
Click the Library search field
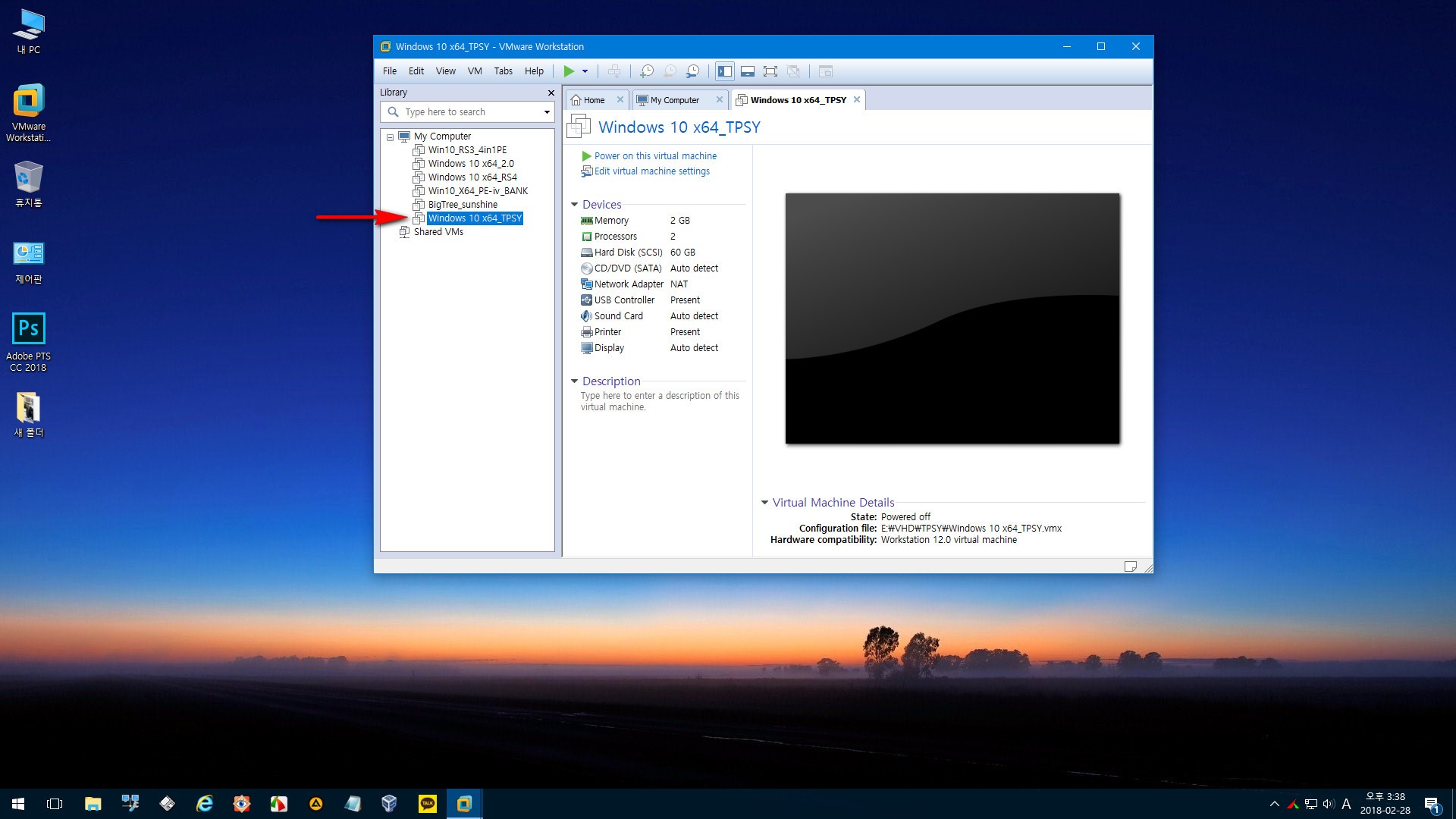[467, 112]
